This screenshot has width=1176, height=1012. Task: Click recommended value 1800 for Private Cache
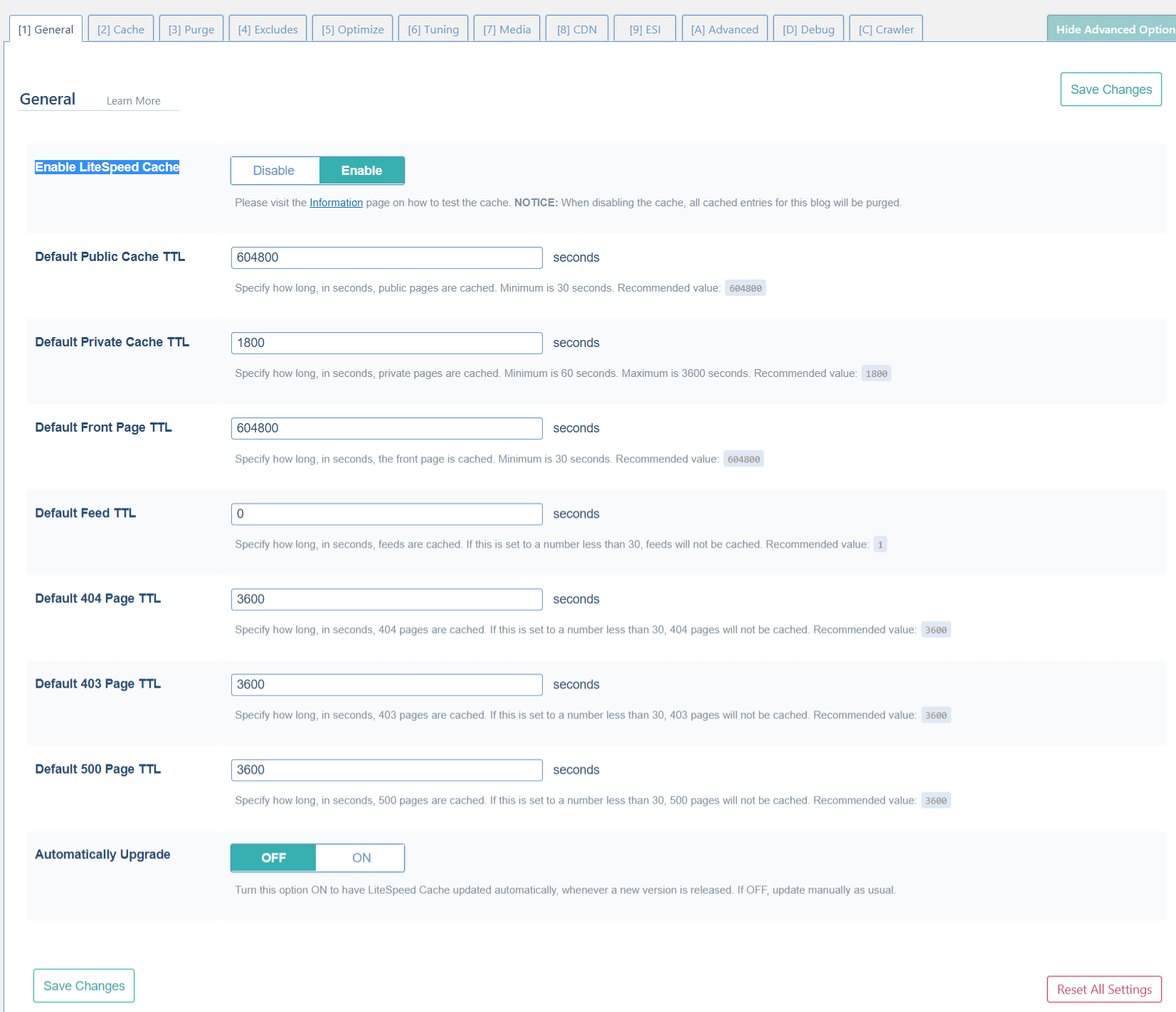click(x=876, y=373)
